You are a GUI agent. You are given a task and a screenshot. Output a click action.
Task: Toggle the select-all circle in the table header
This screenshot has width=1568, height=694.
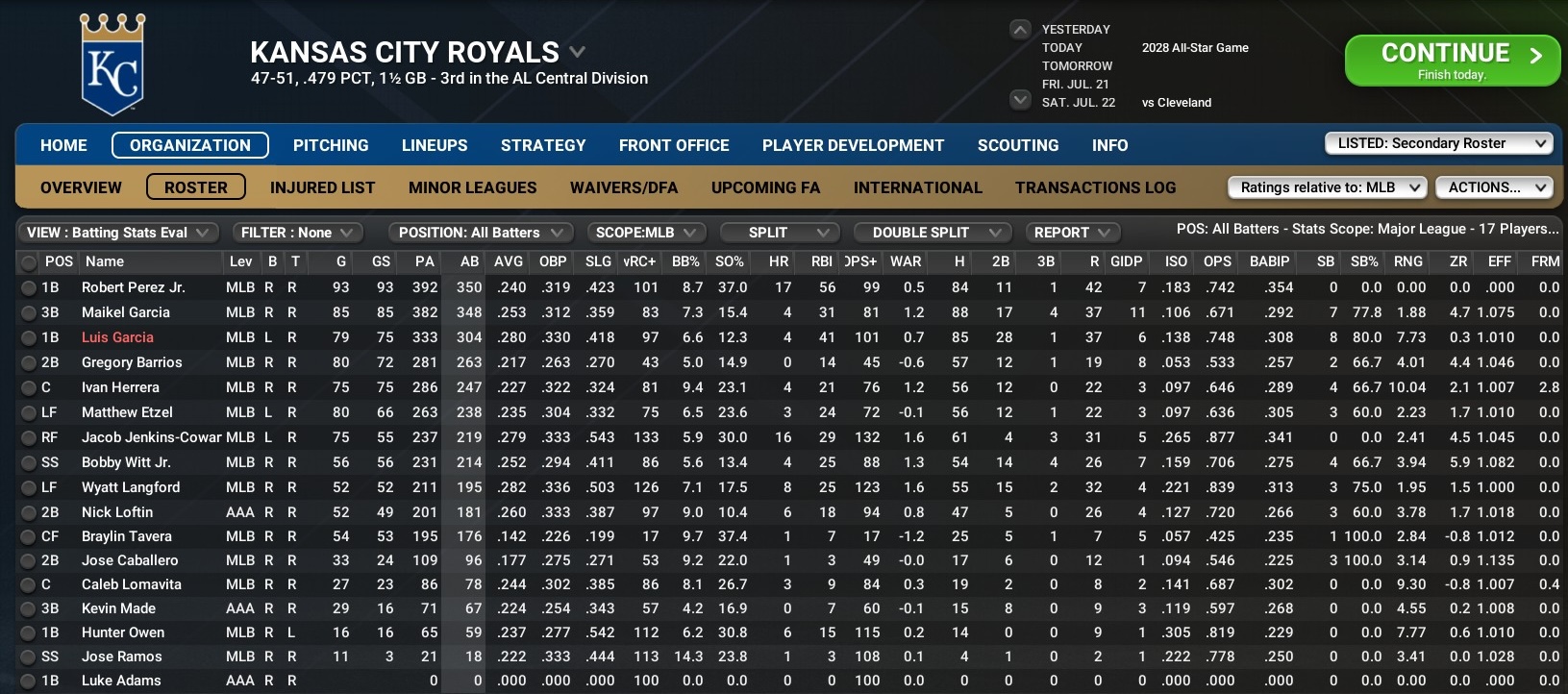(x=28, y=262)
